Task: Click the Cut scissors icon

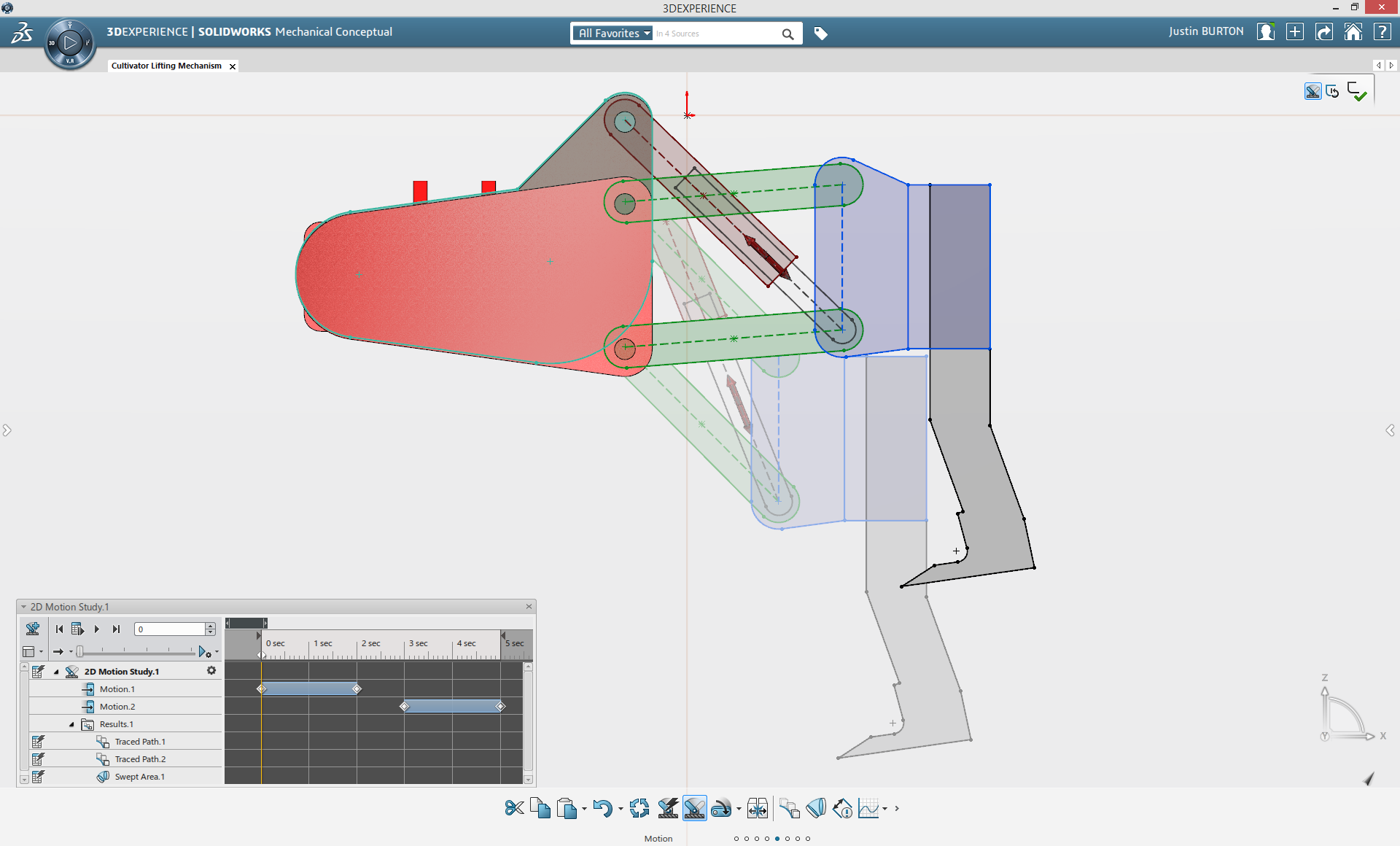Action: coord(514,808)
